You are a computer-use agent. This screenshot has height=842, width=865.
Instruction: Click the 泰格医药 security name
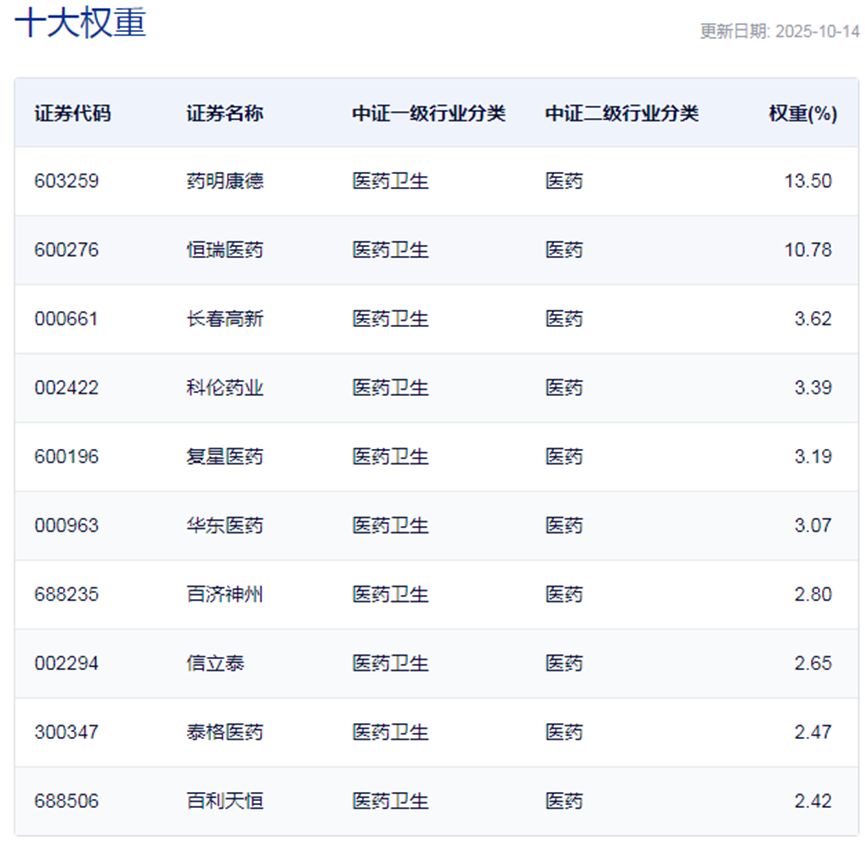coord(225,733)
